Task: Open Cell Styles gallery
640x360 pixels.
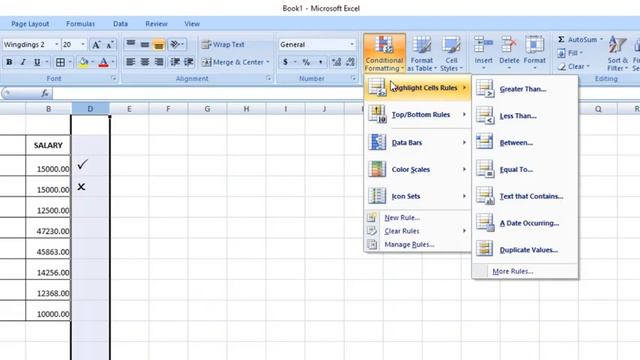Action: click(451, 53)
